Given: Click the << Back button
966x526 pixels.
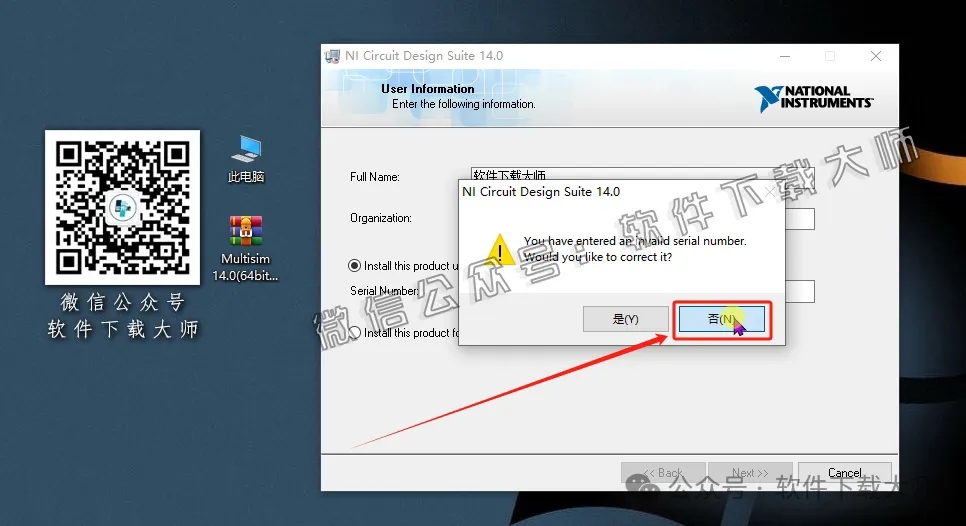Looking at the screenshot, I should [x=663, y=473].
